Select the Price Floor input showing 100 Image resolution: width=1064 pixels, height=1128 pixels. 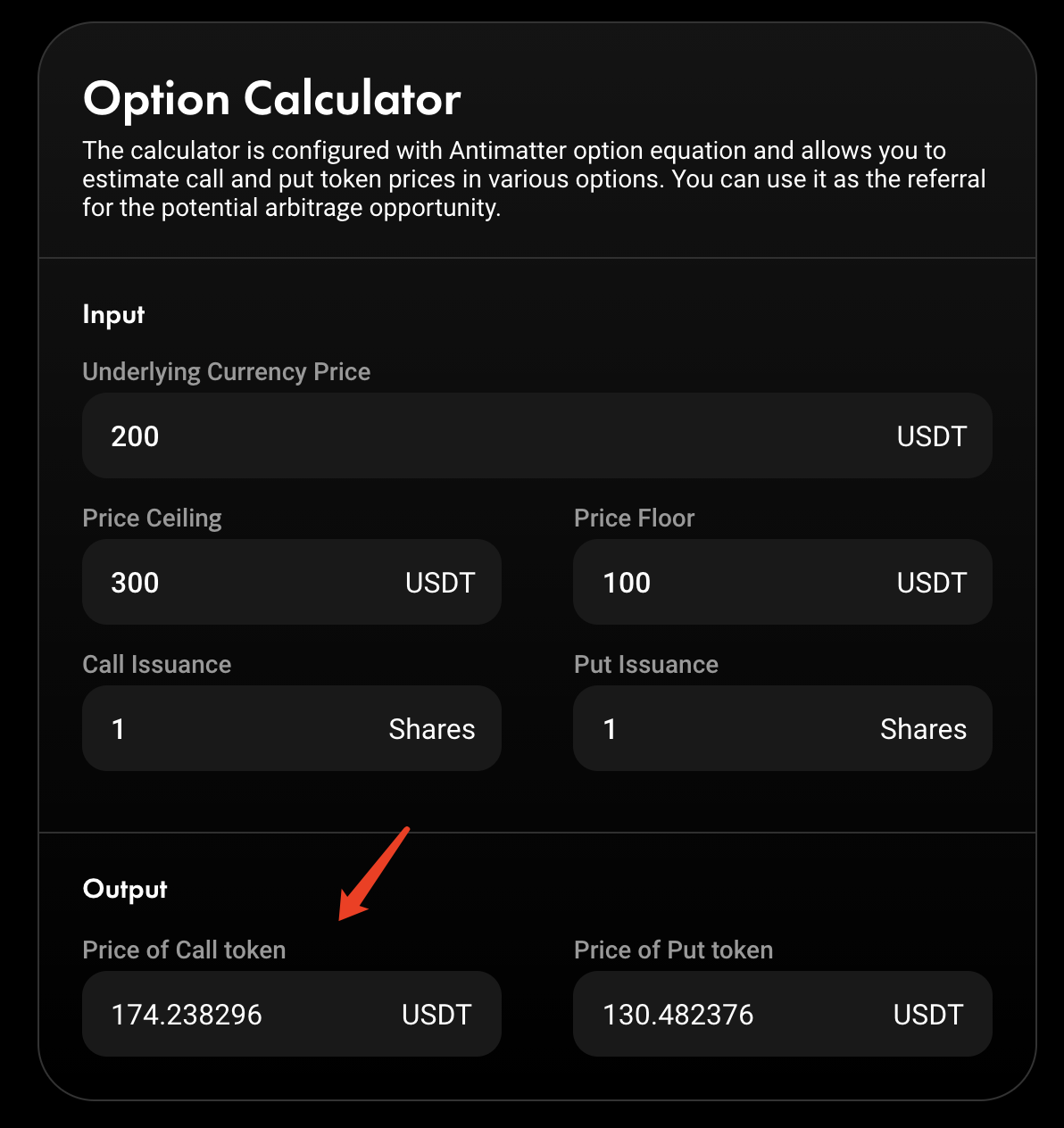pos(782,582)
